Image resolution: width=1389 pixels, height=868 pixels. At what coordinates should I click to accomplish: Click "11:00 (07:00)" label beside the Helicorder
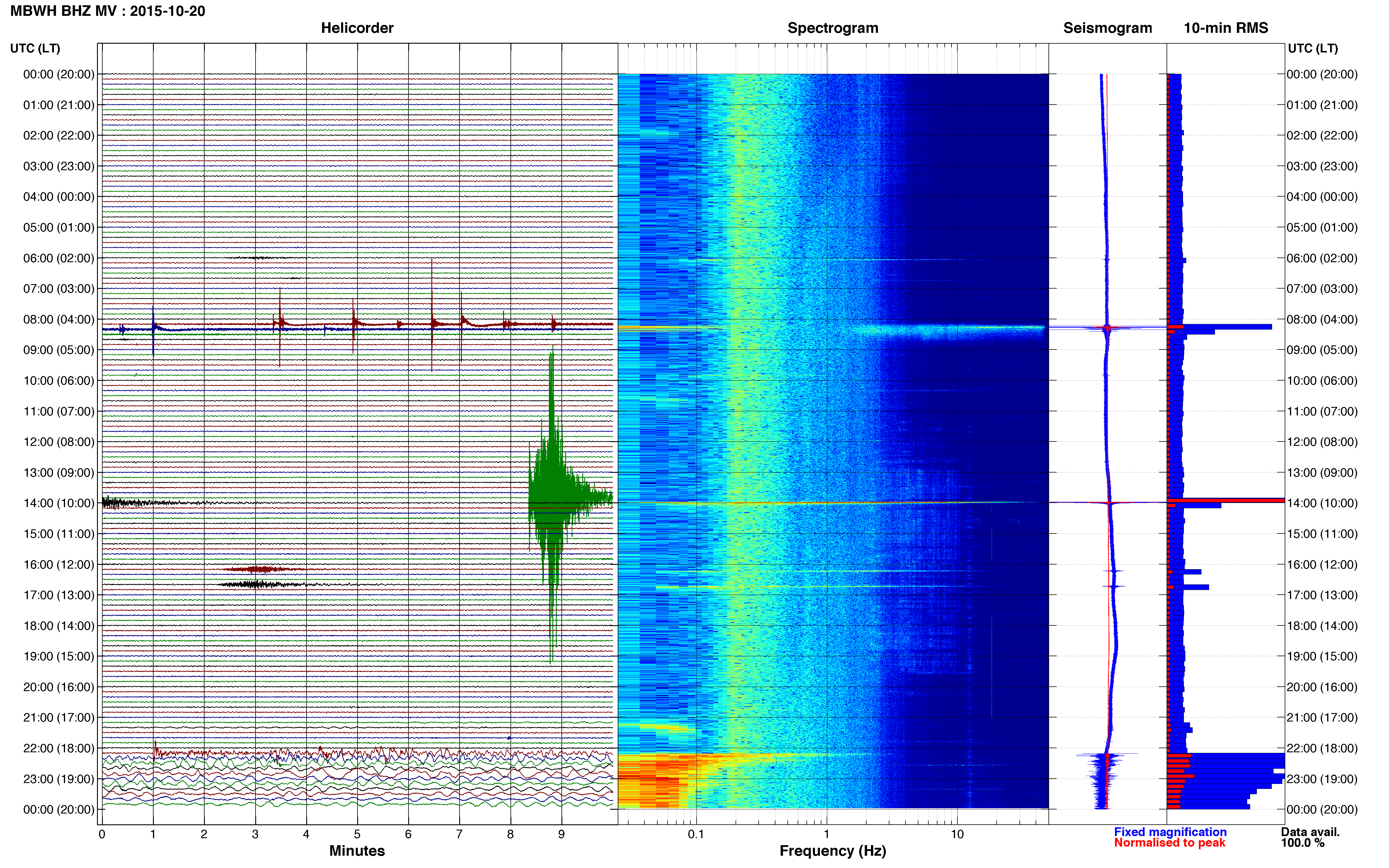pyautogui.click(x=59, y=411)
